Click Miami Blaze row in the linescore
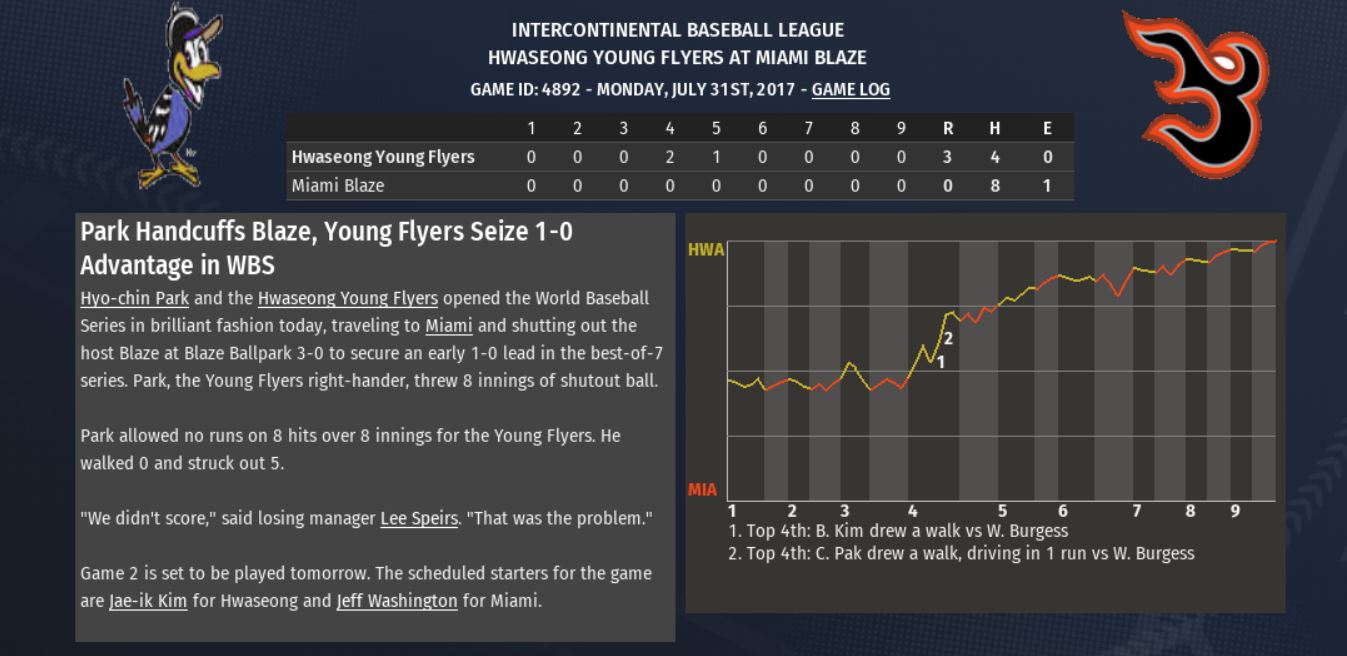Image resolution: width=1347 pixels, height=656 pixels. 680,185
